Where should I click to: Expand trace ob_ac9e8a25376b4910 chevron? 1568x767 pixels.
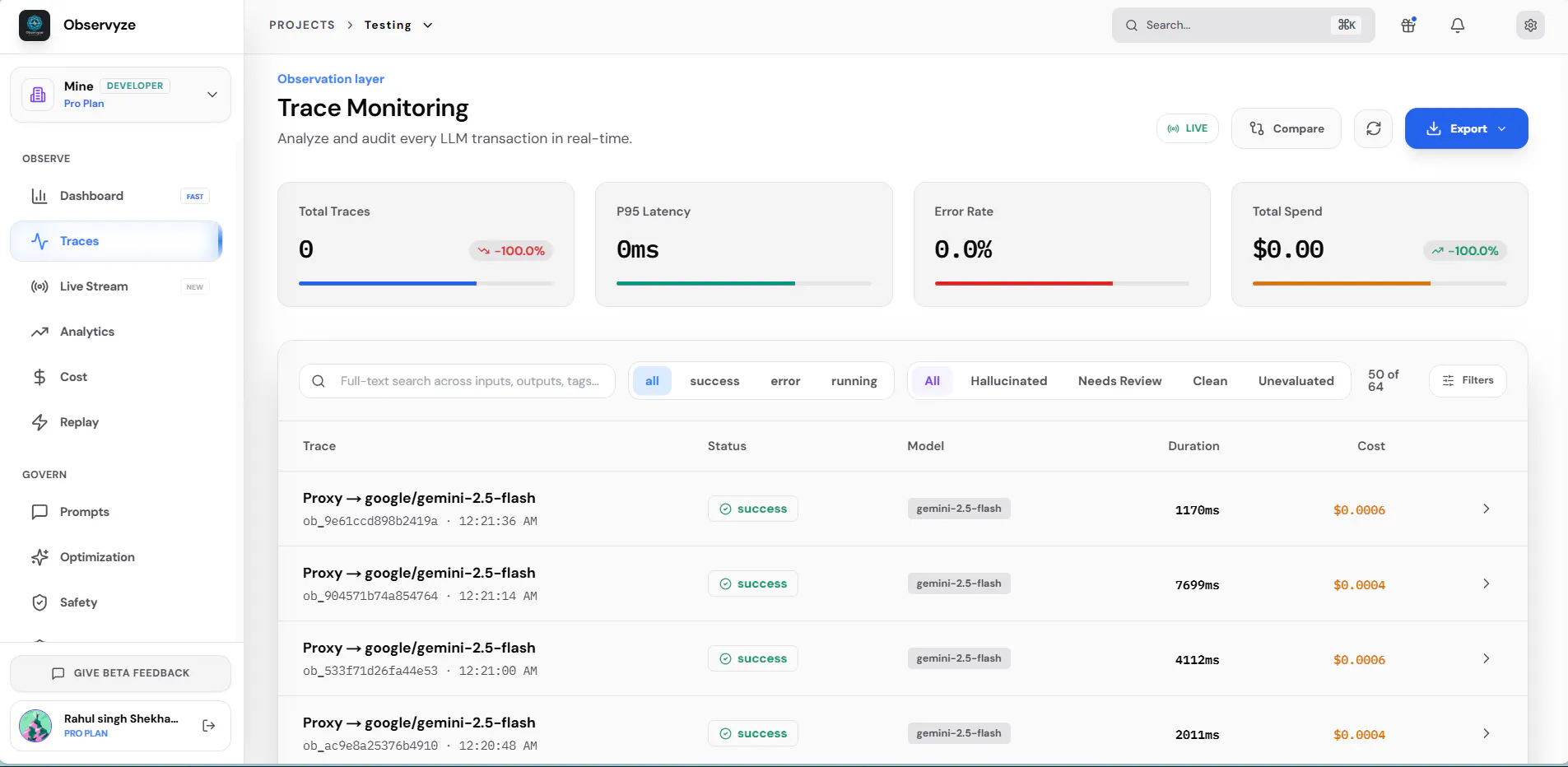point(1486,733)
